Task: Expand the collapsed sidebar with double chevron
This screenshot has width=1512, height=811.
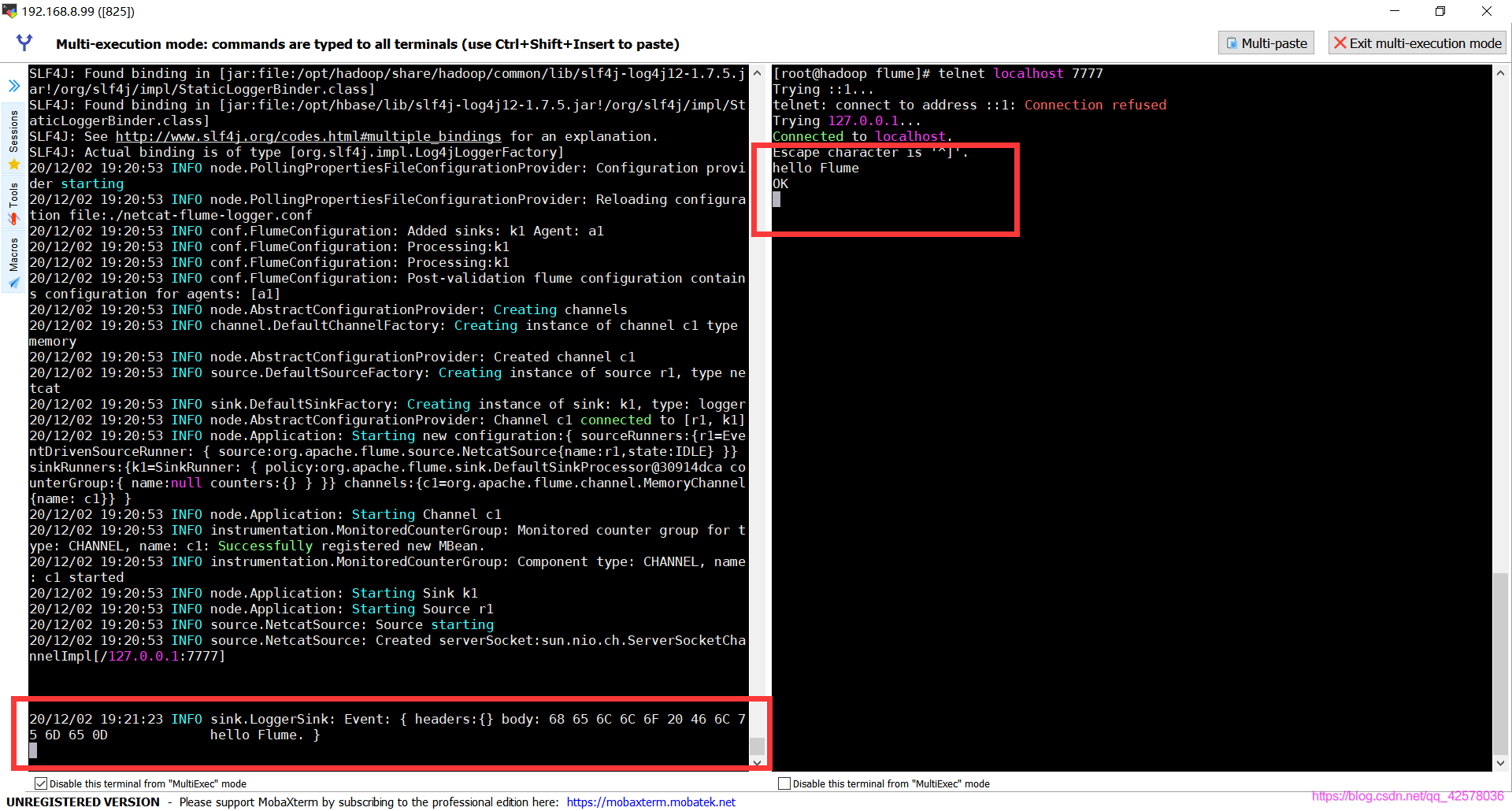Action: tap(14, 85)
